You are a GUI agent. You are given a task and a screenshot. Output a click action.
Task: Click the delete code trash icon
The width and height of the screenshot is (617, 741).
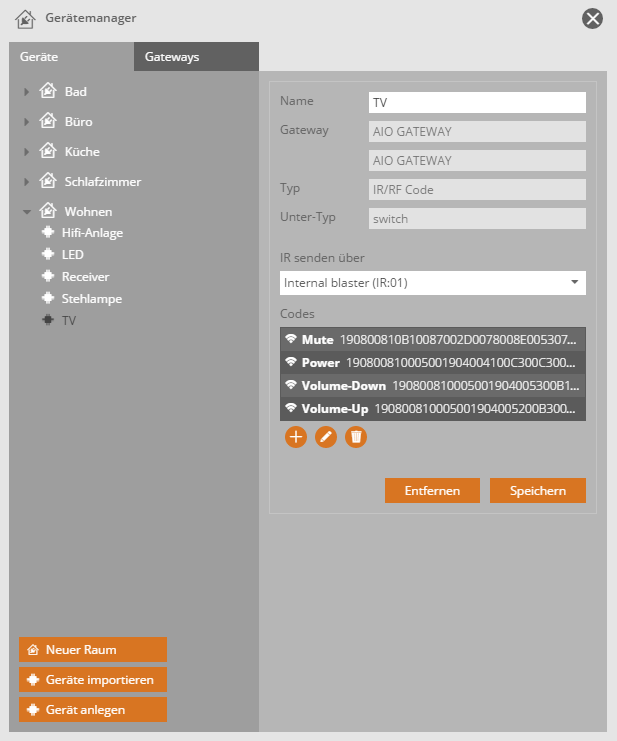pos(356,437)
